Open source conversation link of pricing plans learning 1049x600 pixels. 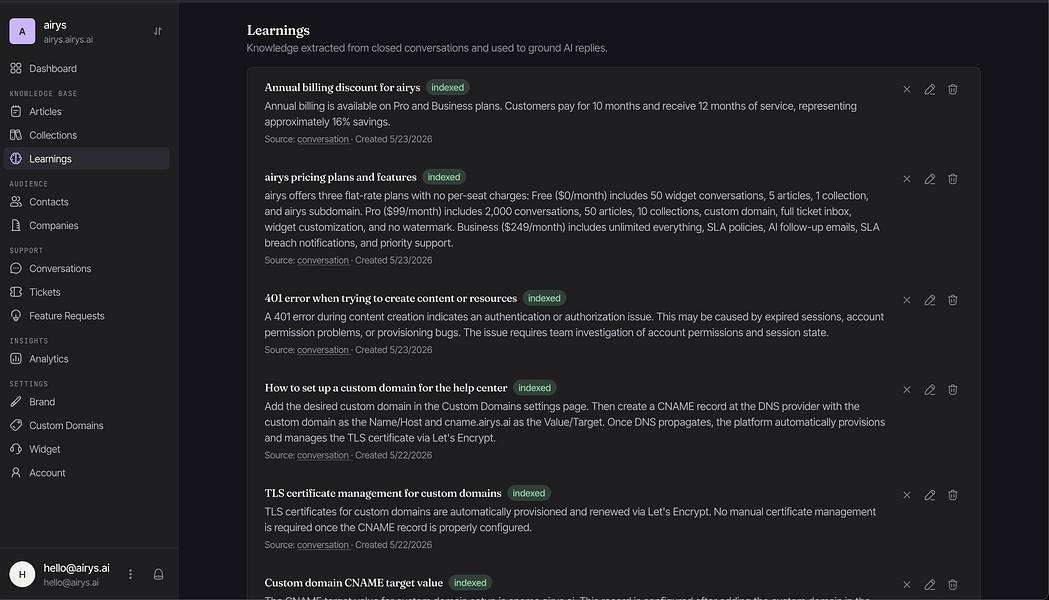pos(323,260)
